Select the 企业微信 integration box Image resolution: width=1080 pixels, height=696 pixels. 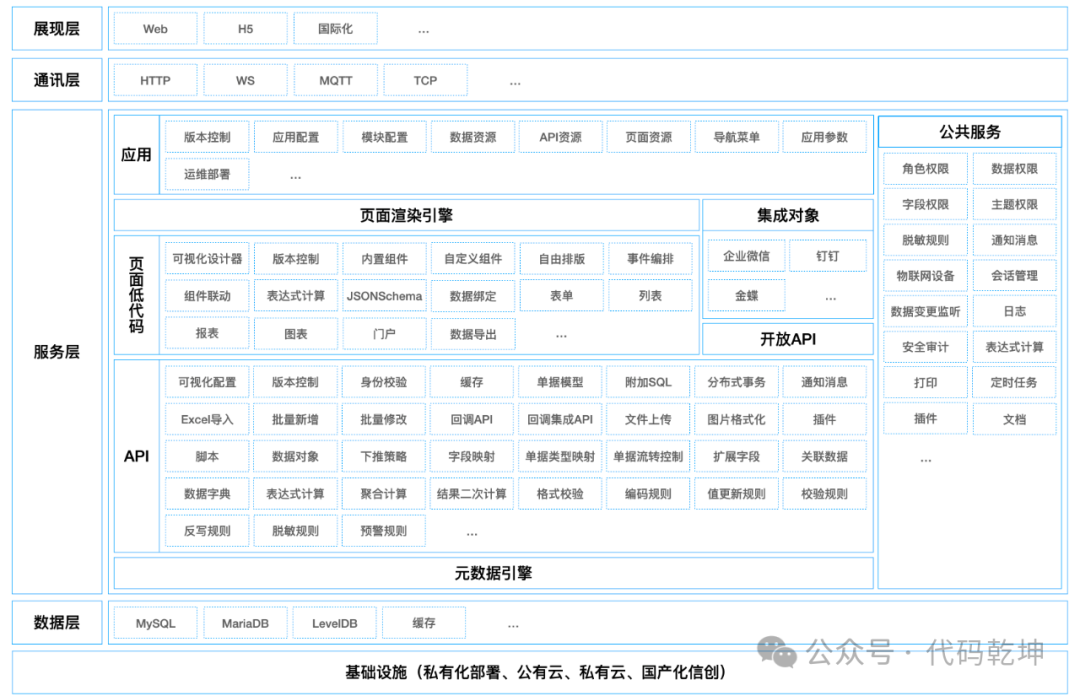747,256
